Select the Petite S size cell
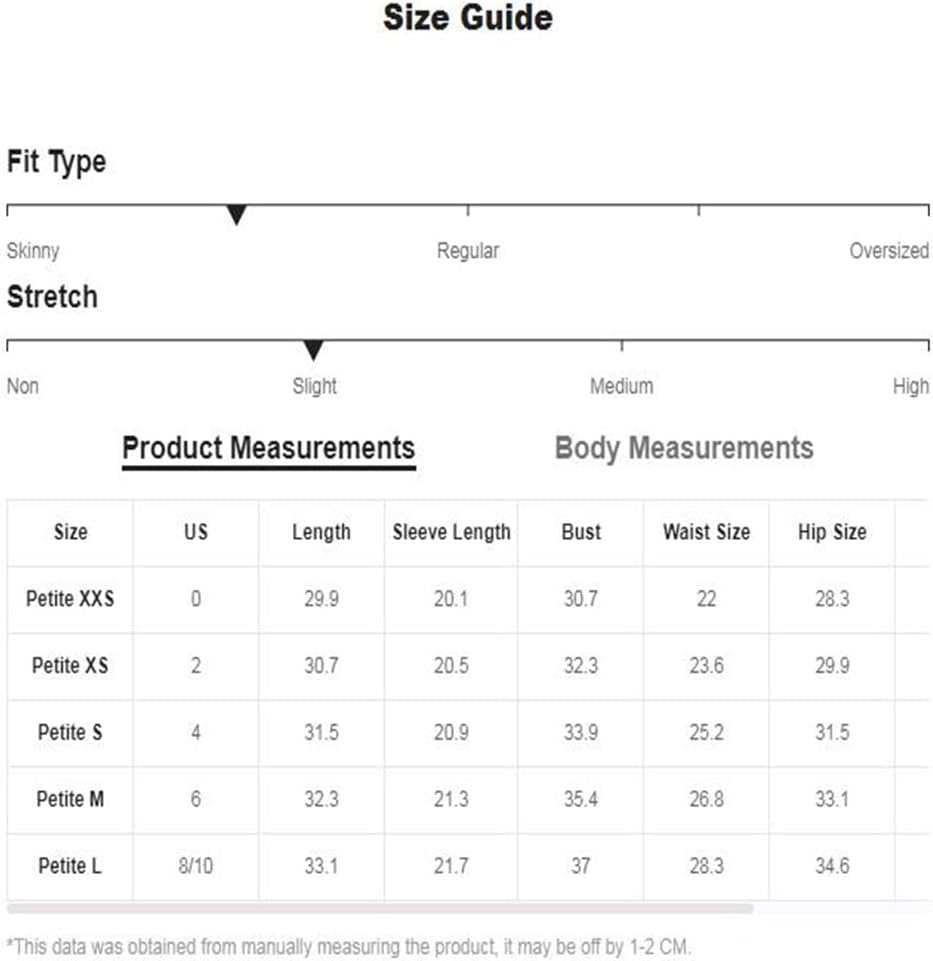The image size is (933, 961). coord(70,732)
